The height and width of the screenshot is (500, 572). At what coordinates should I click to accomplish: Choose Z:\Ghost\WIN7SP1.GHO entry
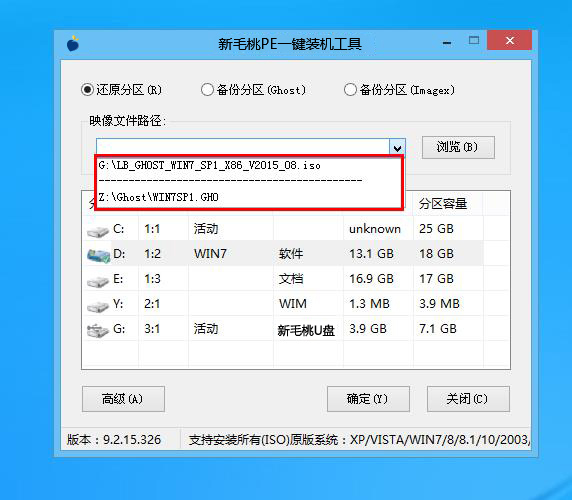pos(249,197)
